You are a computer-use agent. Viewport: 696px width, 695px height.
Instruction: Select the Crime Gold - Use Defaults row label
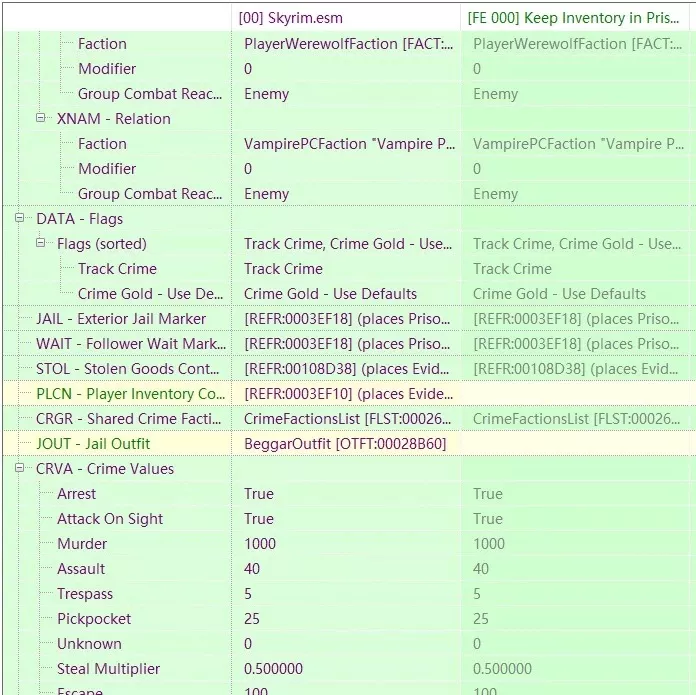(x=150, y=294)
